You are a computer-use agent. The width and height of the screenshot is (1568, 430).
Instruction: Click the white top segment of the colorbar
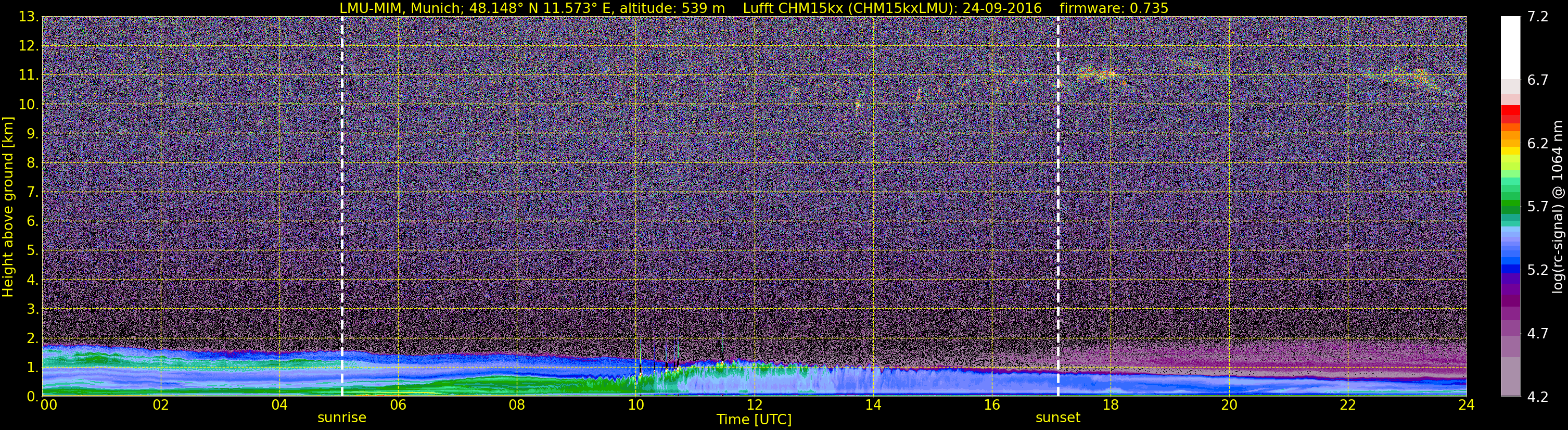point(1510,47)
